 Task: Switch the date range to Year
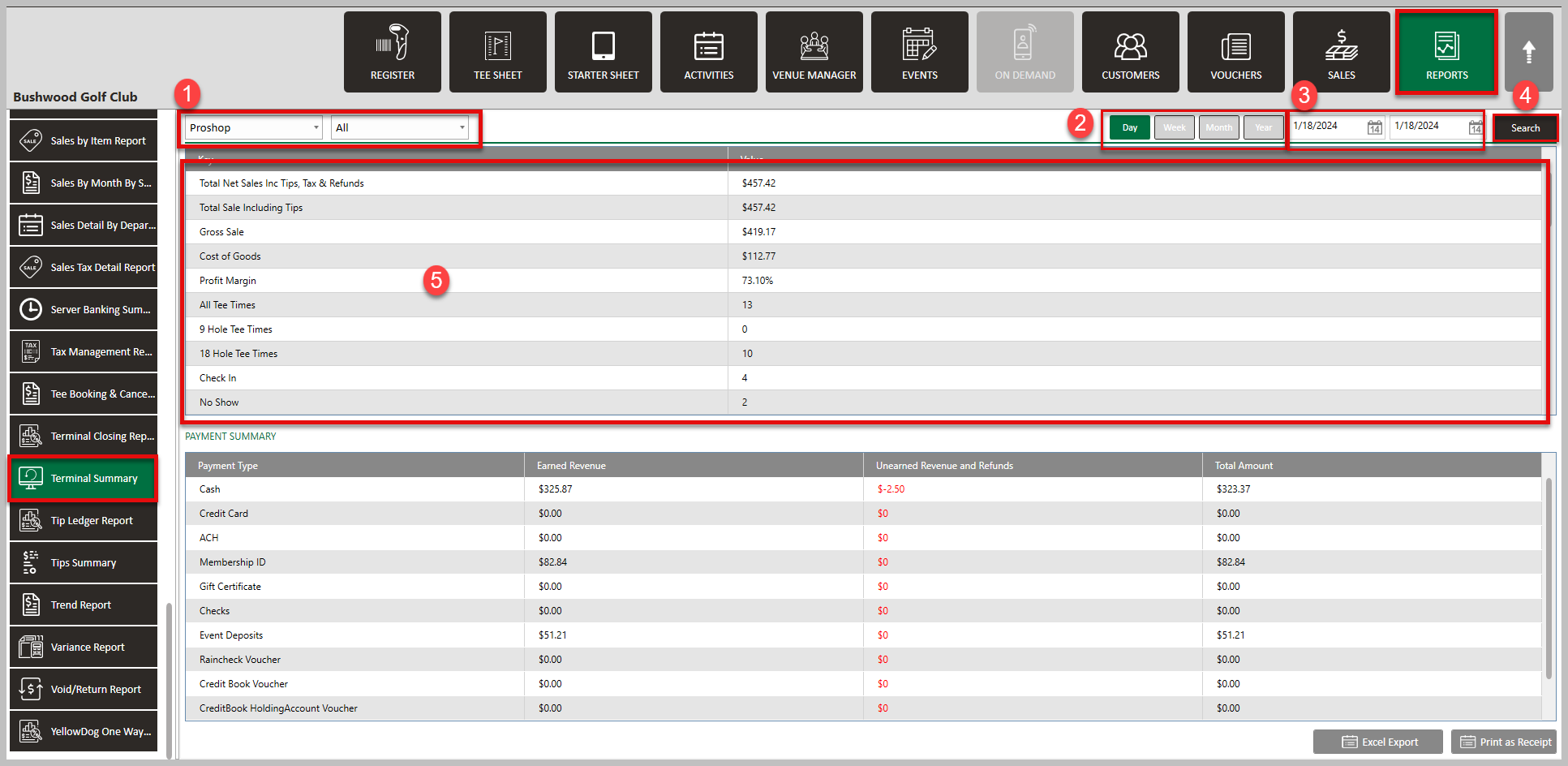tap(1263, 127)
